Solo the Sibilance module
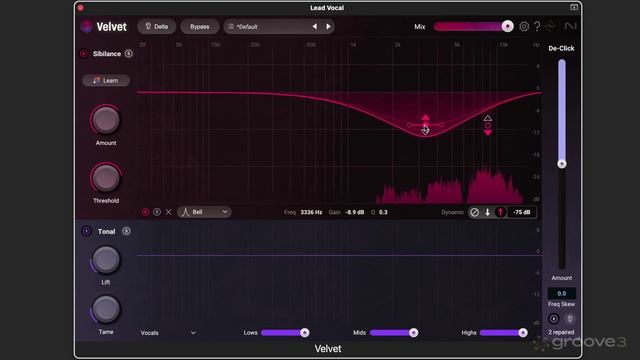 (129, 53)
